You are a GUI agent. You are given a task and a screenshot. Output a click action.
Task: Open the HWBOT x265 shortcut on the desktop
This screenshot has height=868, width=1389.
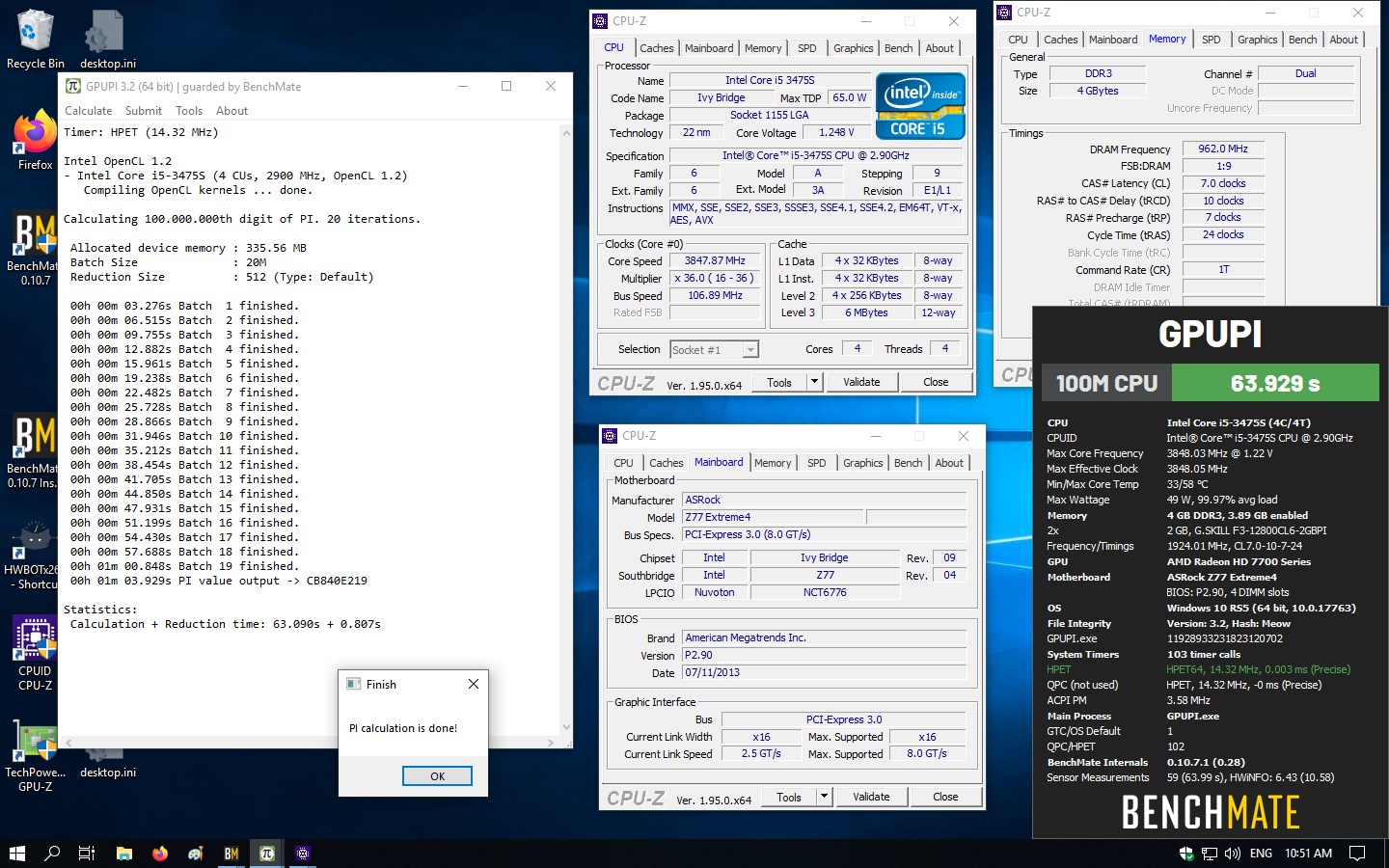tap(35, 555)
